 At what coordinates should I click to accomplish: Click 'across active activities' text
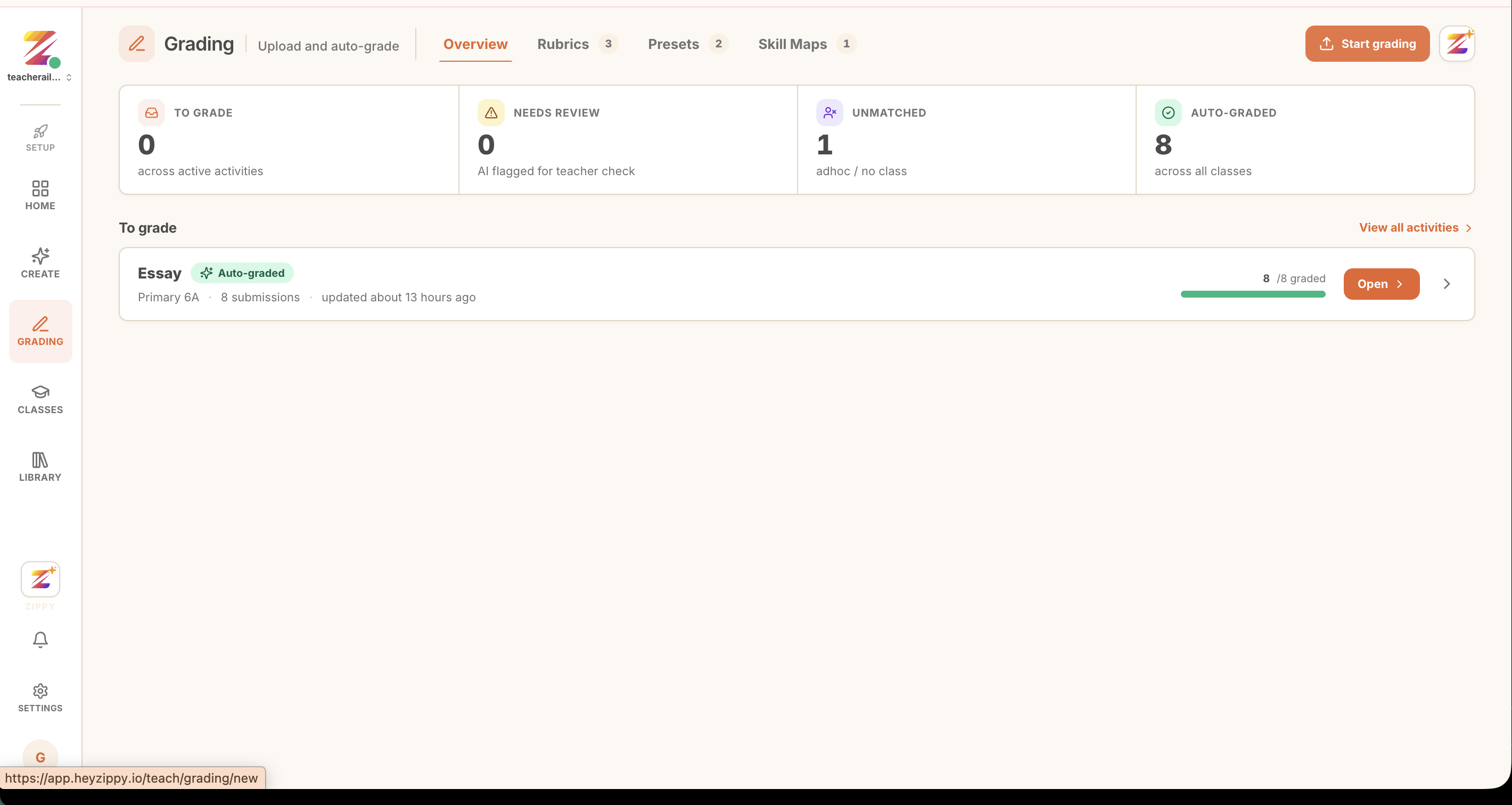(200, 171)
